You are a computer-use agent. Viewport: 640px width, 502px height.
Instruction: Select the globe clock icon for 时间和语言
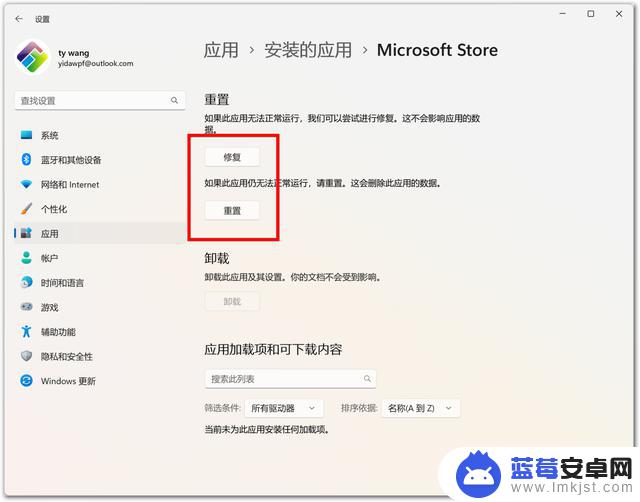pyautogui.click(x=27, y=282)
